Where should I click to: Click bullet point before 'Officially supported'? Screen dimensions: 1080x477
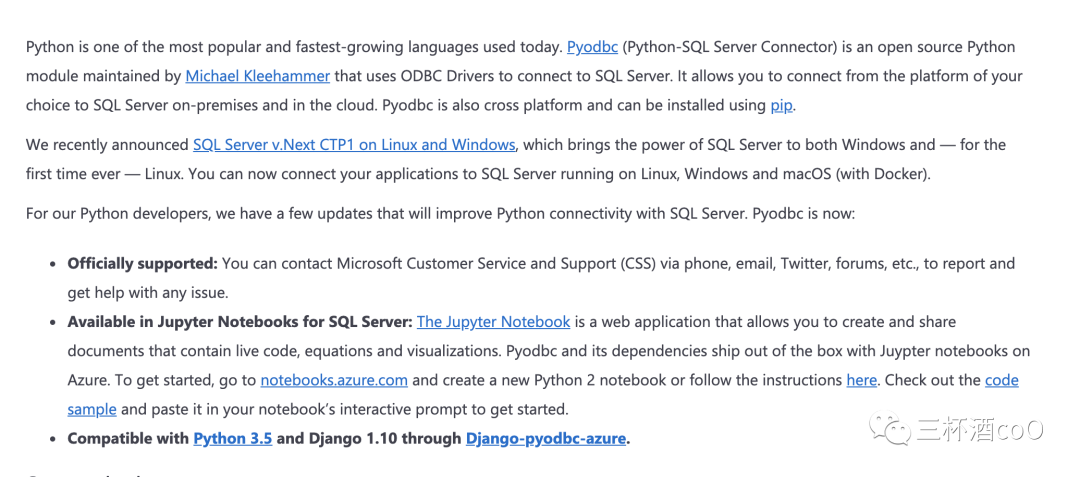(x=52, y=264)
